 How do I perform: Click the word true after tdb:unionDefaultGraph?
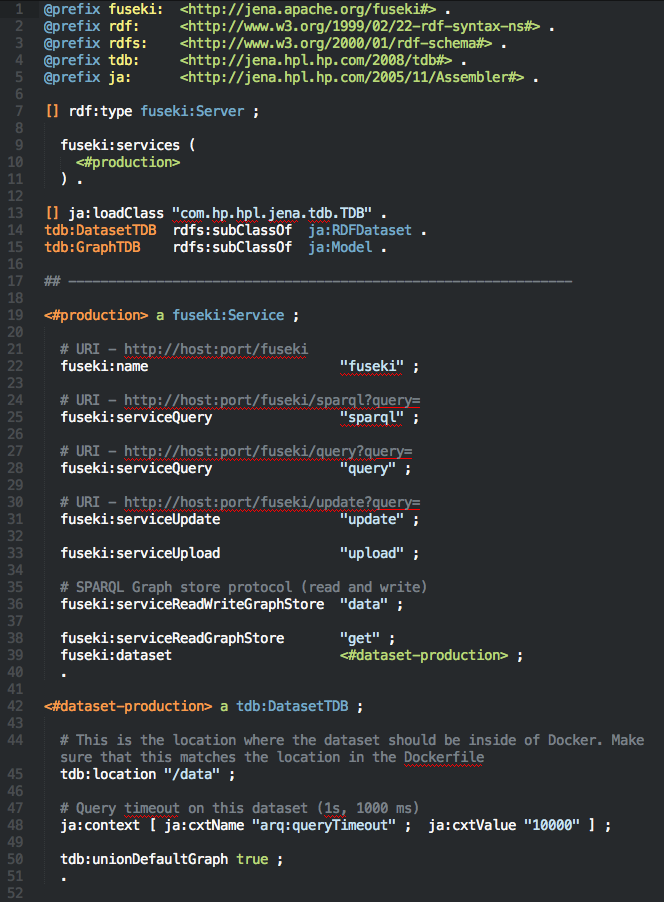click(x=252, y=859)
